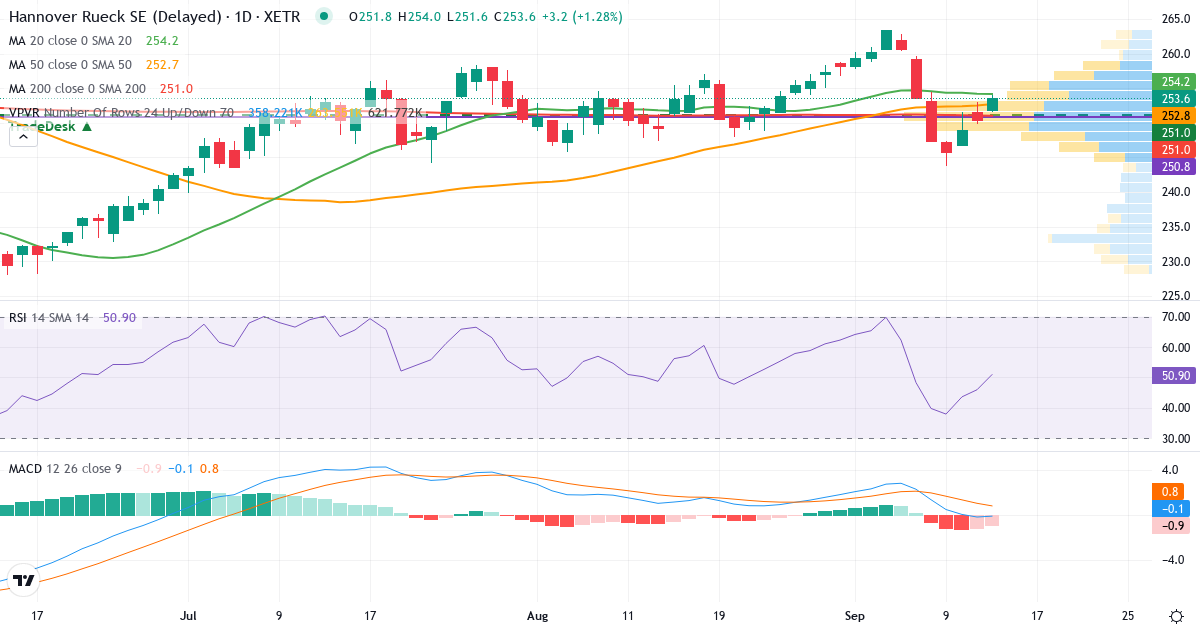Click the 621.772K VPVR total value

coord(396,113)
